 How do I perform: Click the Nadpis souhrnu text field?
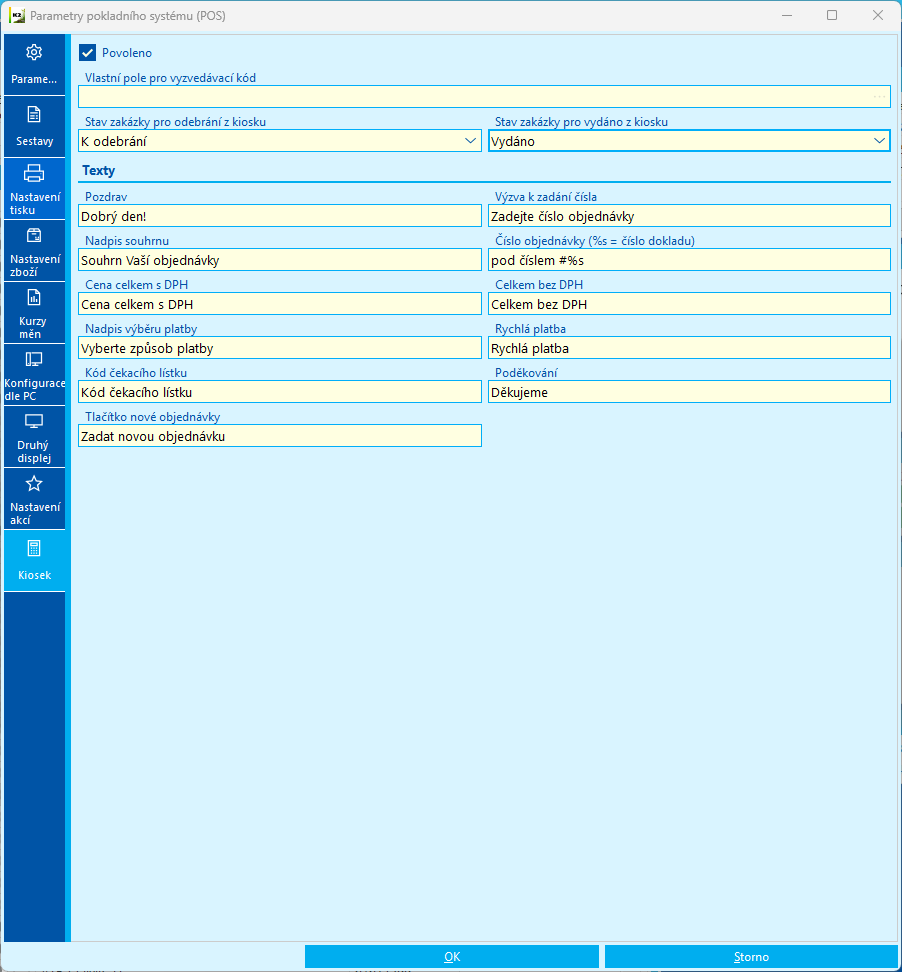click(x=280, y=260)
